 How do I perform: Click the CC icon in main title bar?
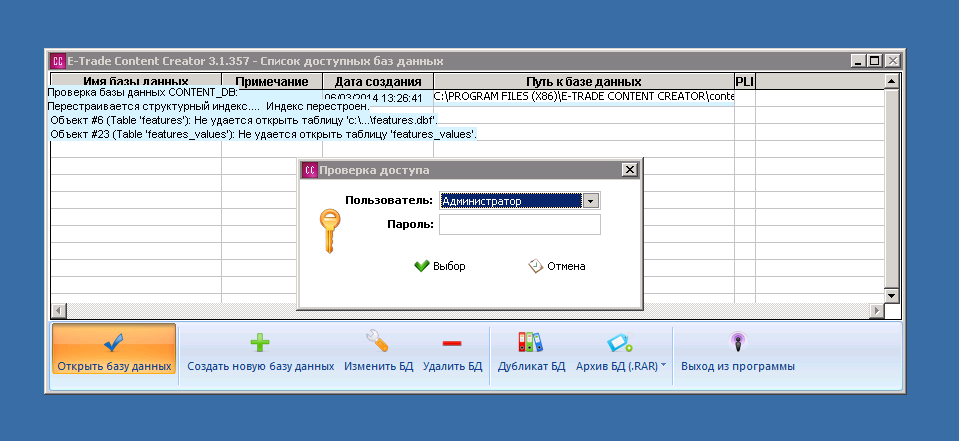click(x=58, y=61)
